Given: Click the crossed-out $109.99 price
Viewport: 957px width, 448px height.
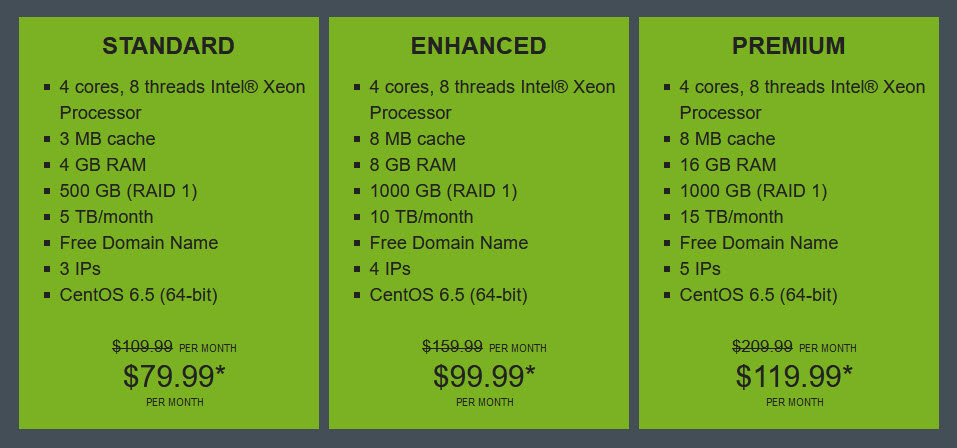Looking at the screenshot, I should coord(143,347).
